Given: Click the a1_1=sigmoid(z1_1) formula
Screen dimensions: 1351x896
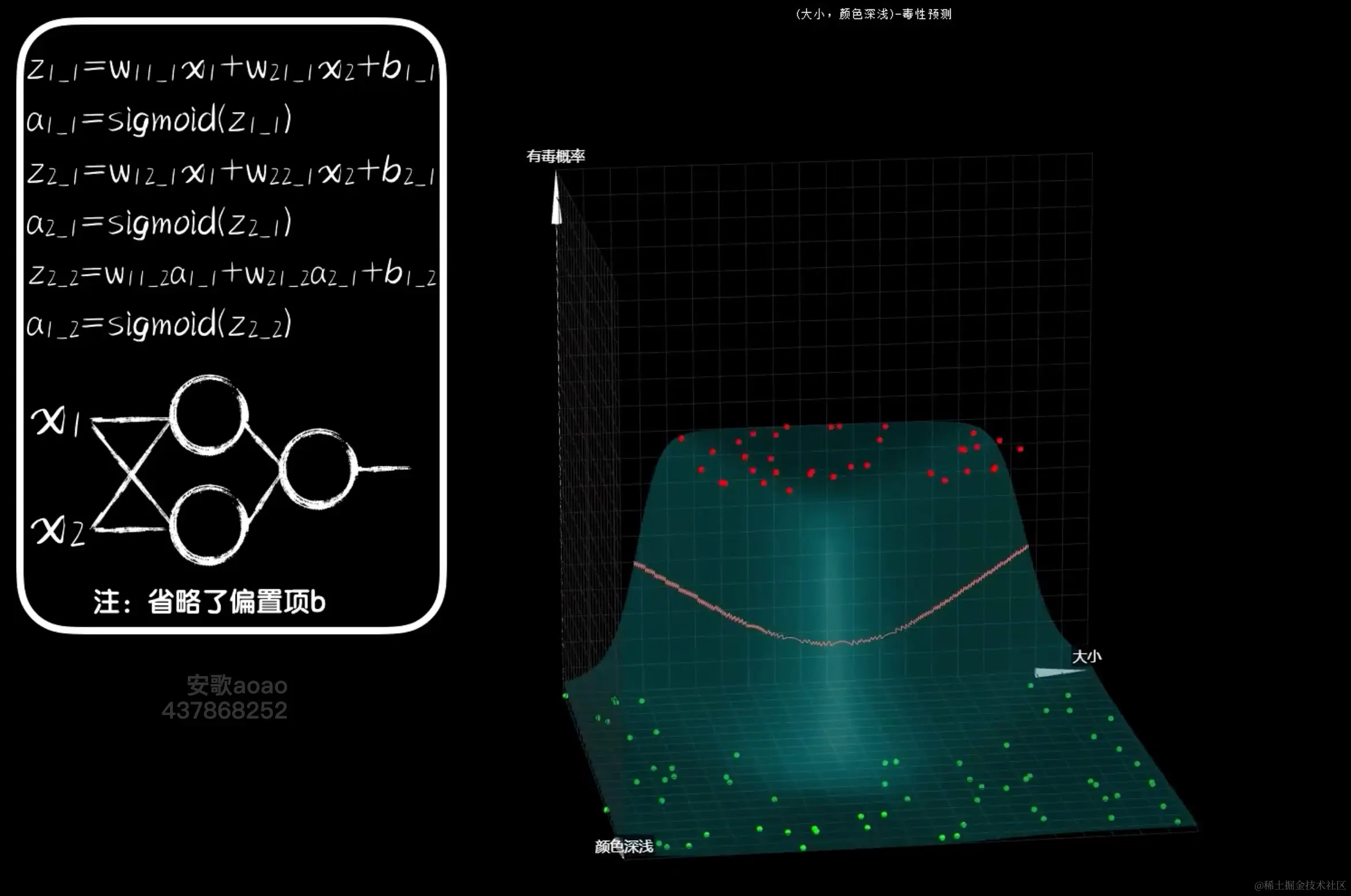Looking at the screenshot, I should 159,120.
